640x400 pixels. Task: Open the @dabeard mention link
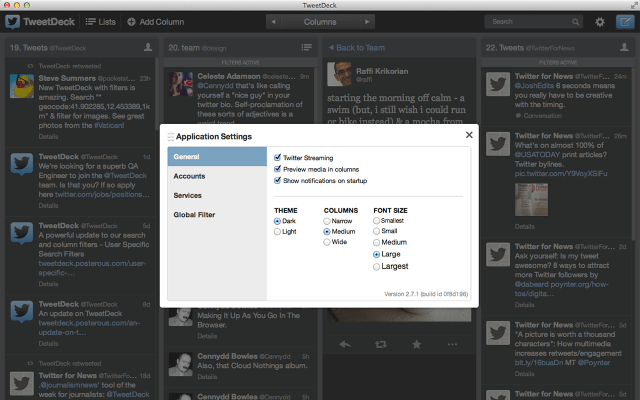pyautogui.click(x=532, y=284)
